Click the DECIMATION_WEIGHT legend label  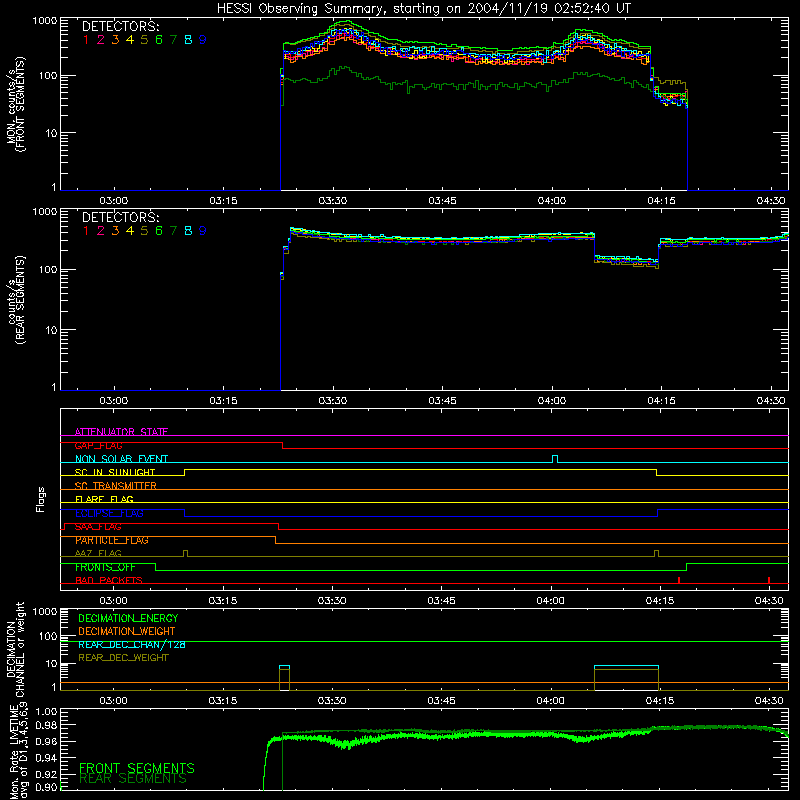coord(127,631)
